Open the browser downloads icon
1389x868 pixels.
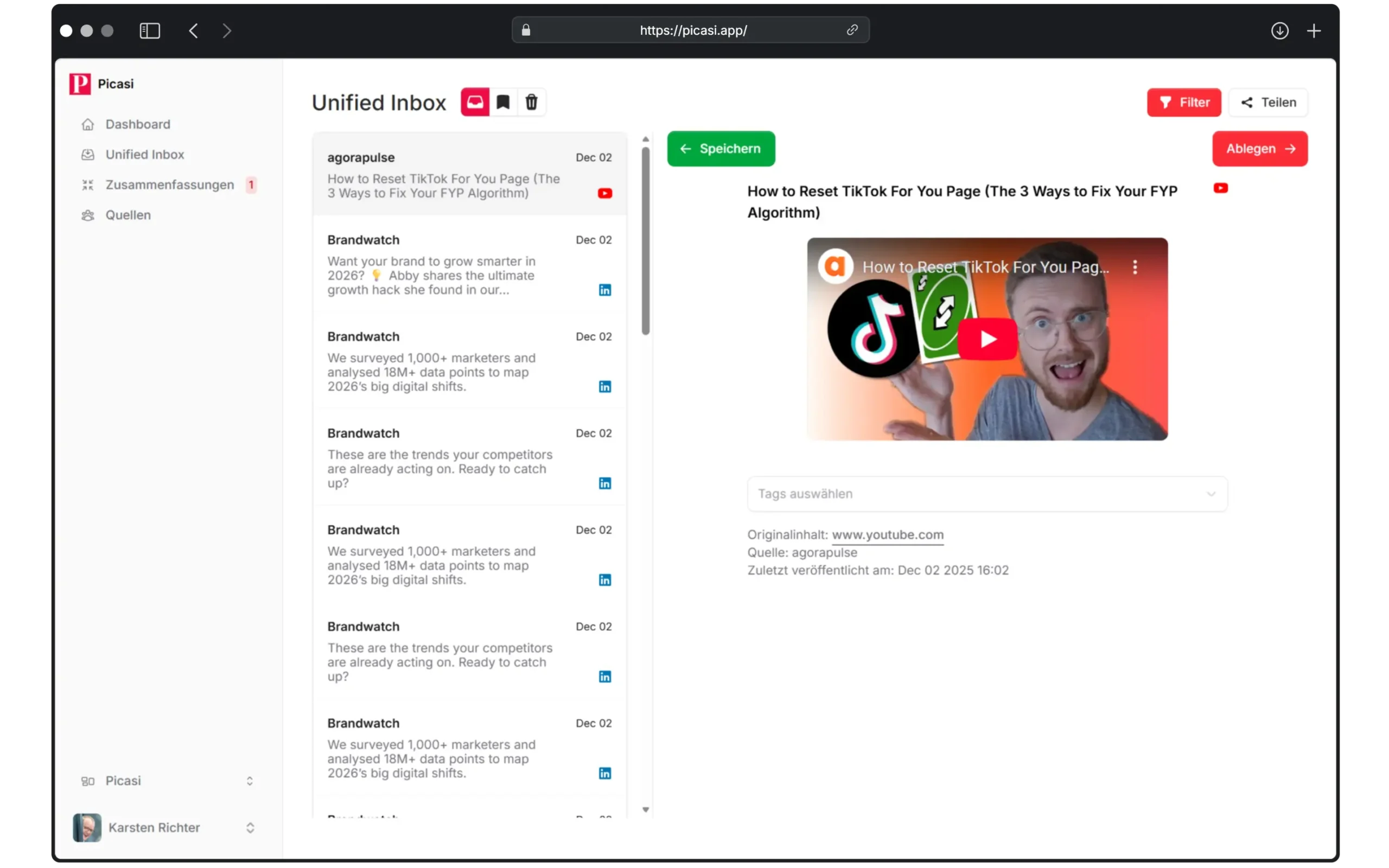(1280, 30)
